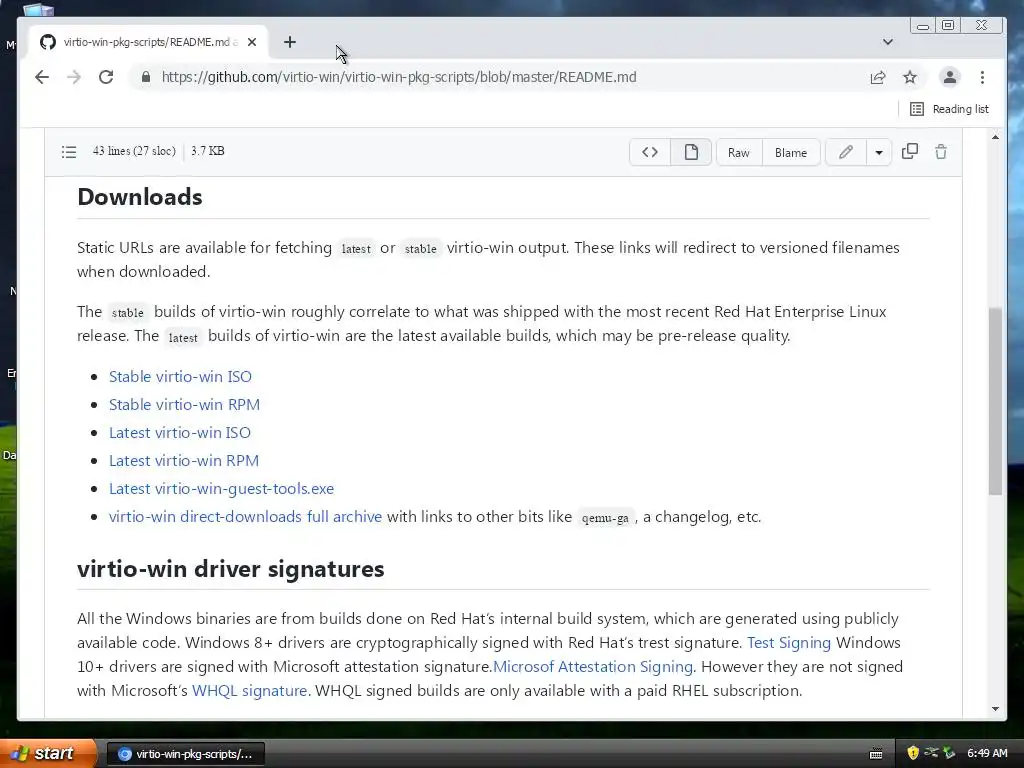Click the '43 lines (27 sloc)' text
Screen dimensions: 1024x768
click(134, 151)
